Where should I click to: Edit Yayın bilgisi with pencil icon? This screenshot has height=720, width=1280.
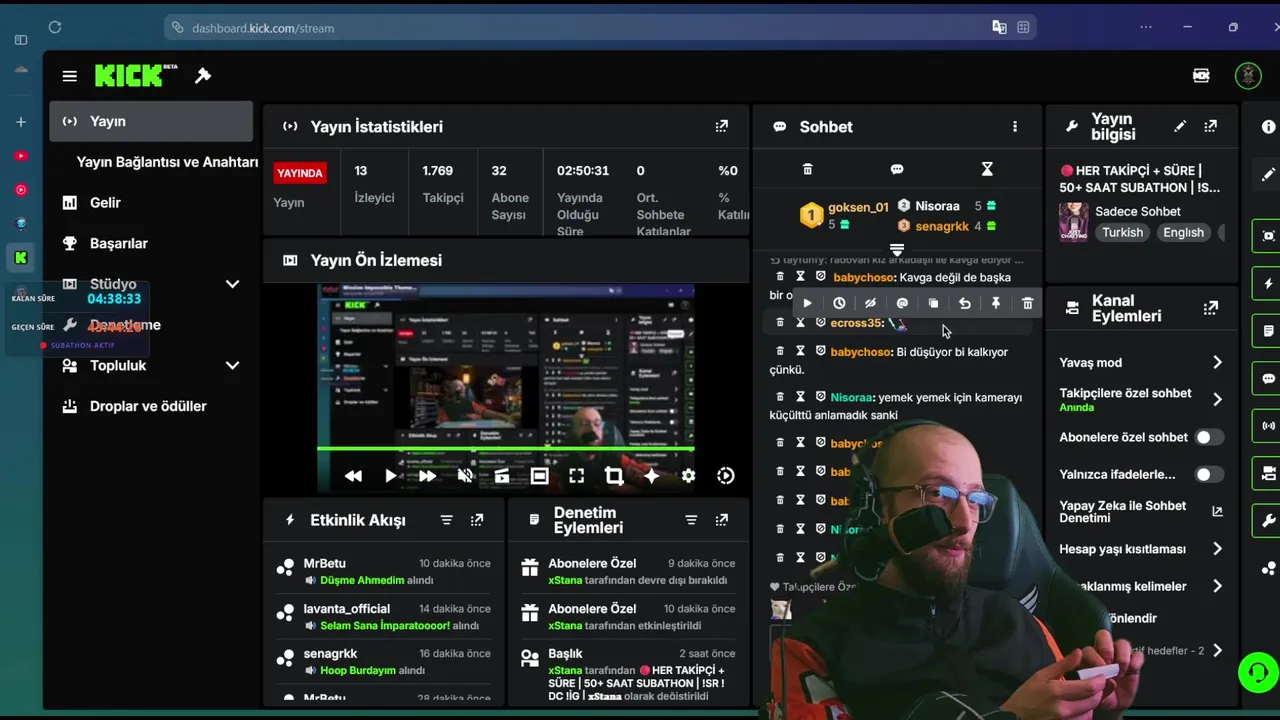click(x=1180, y=126)
